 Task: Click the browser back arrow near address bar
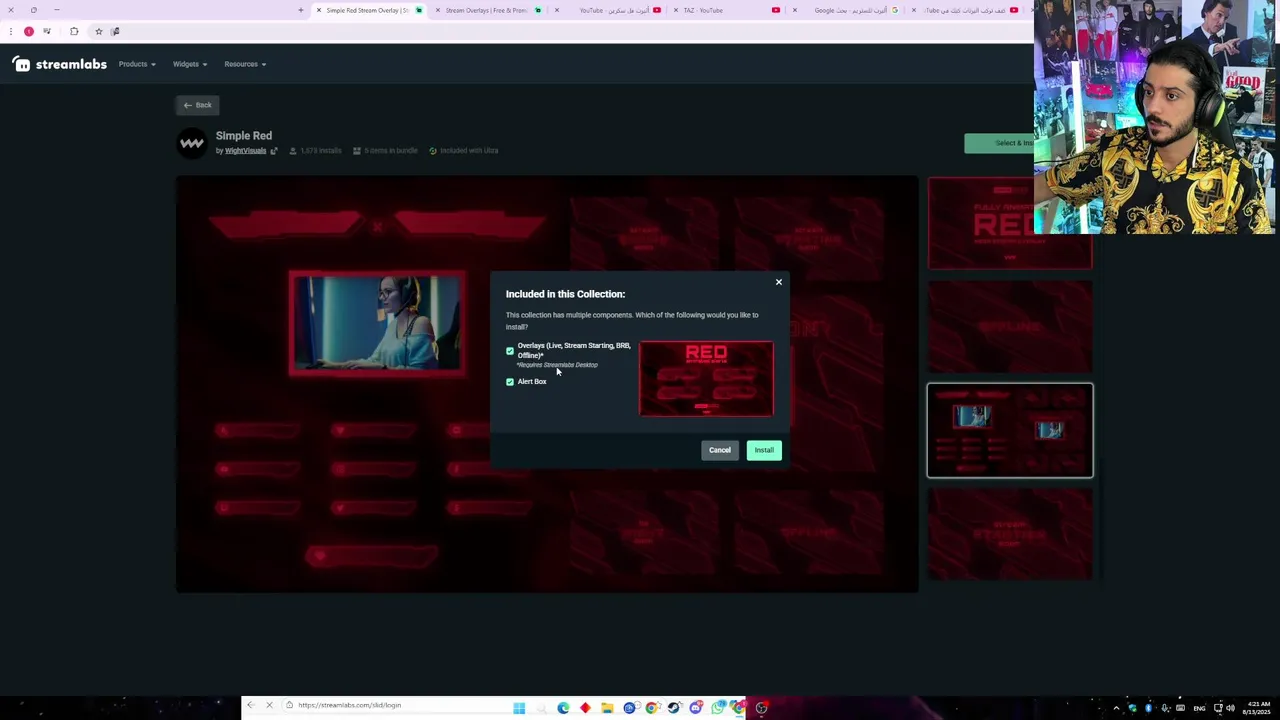251,705
